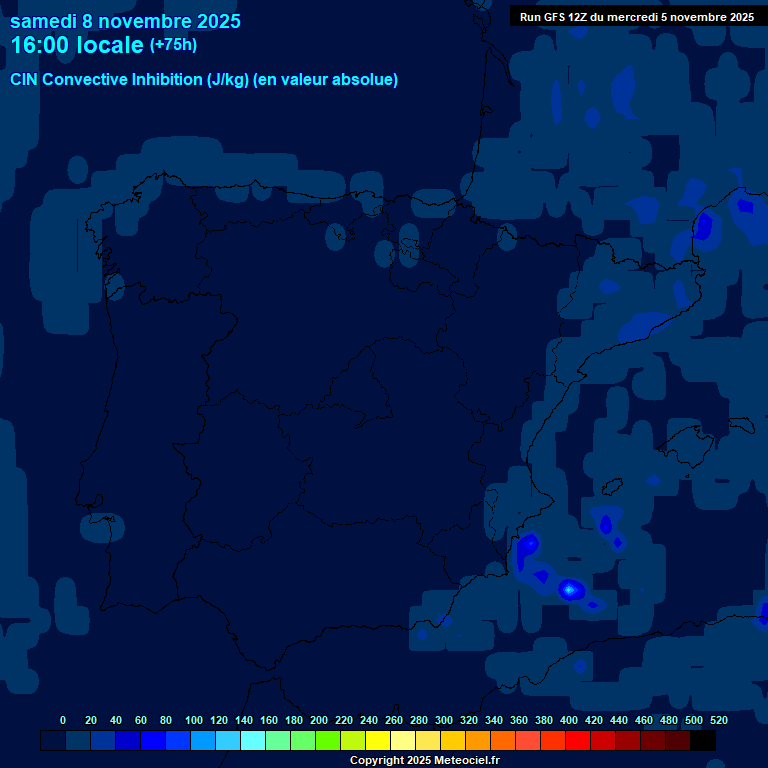Pick the blue swatch between 60 and 80
The width and height of the screenshot is (768, 768).
coord(153,740)
